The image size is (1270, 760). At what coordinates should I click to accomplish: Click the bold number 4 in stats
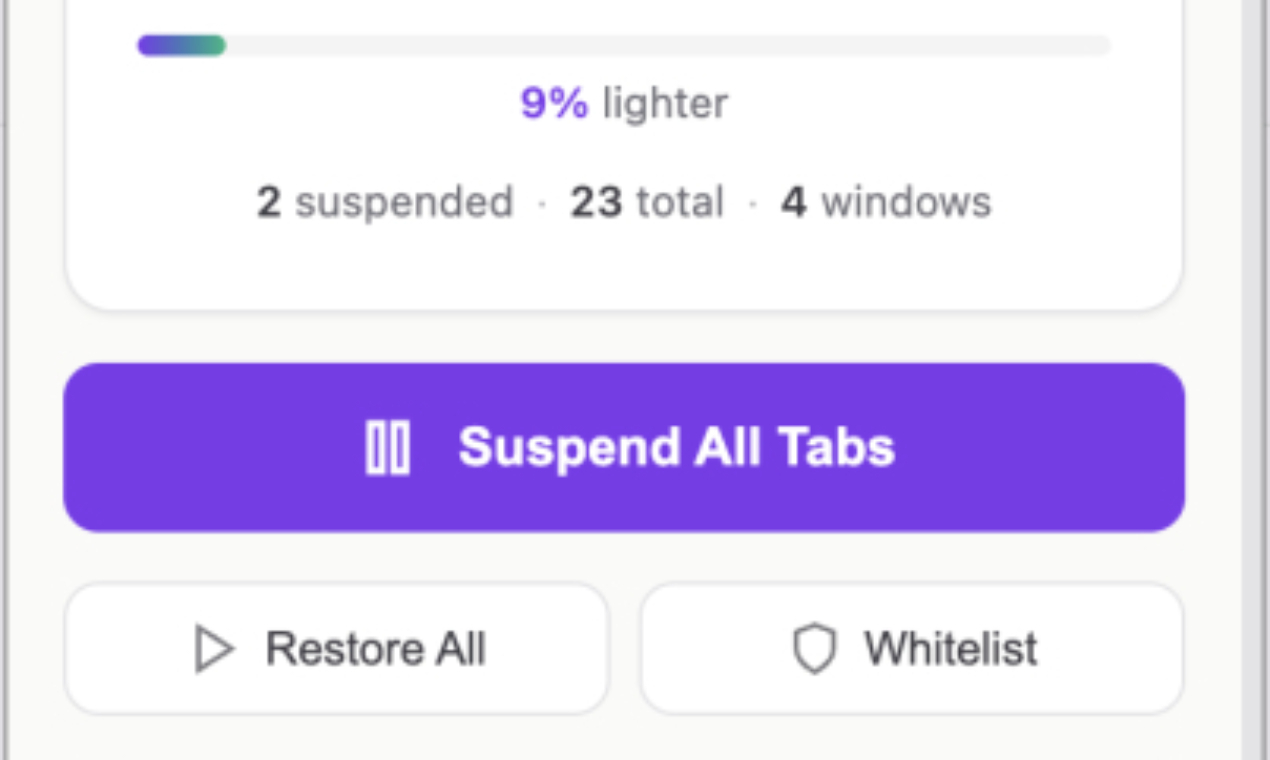coord(794,202)
